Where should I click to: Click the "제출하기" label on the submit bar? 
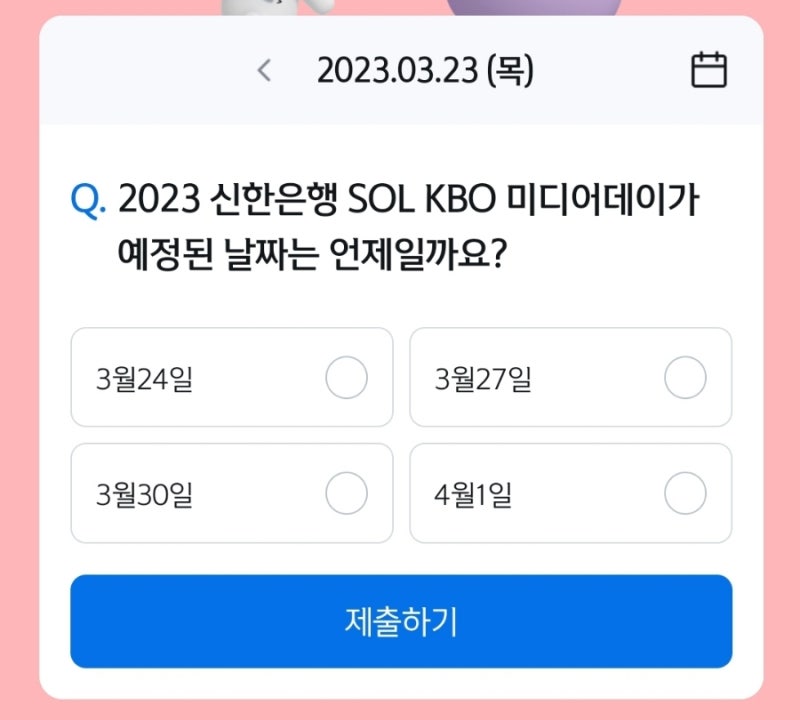pyautogui.click(x=399, y=622)
